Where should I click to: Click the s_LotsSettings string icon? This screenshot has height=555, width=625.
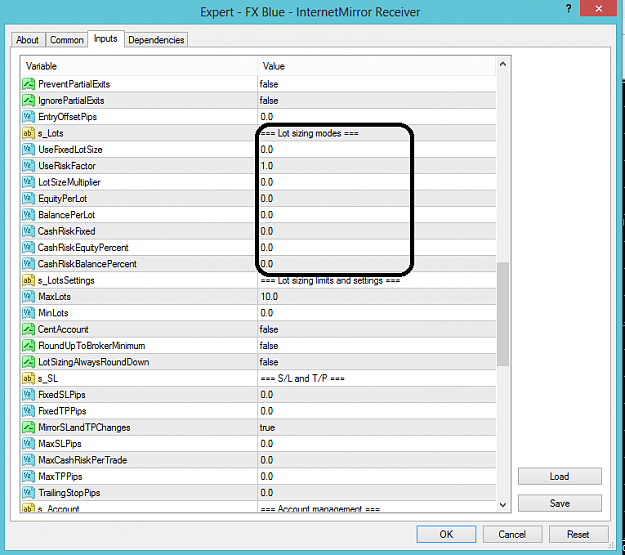point(28,280)
